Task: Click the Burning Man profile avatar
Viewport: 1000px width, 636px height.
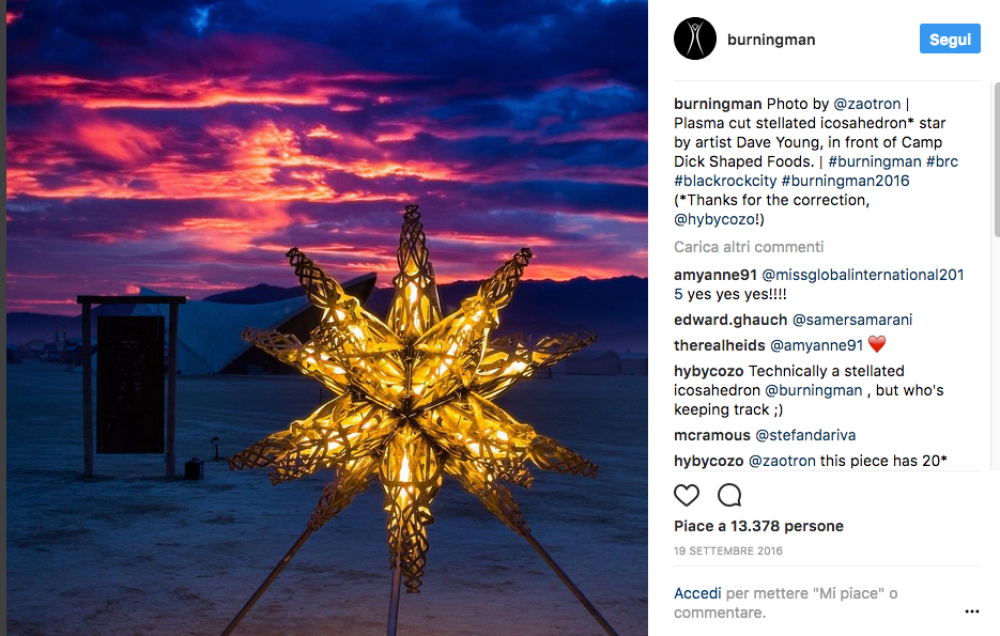Action: (x=695, y=40)
